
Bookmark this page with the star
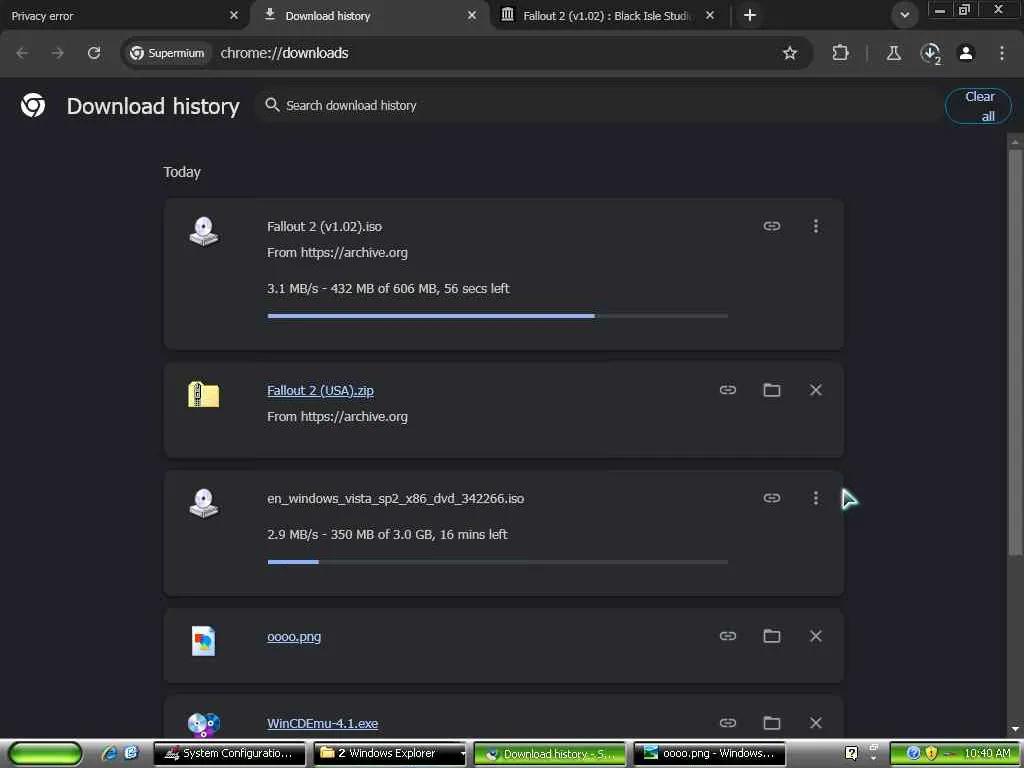(x=790, y=53)
